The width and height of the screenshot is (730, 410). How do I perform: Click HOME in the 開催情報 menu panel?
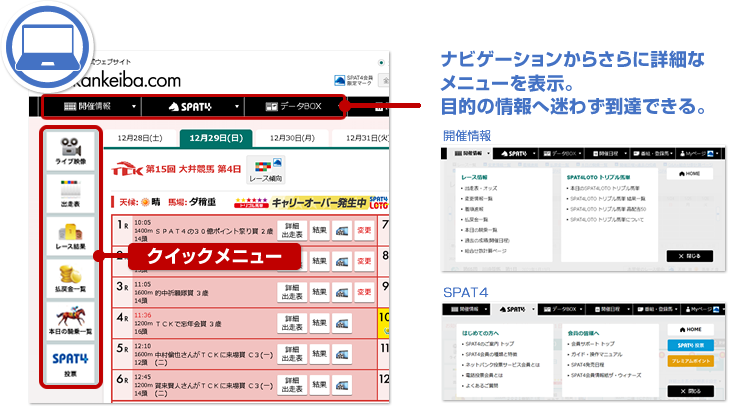point(689,174)
